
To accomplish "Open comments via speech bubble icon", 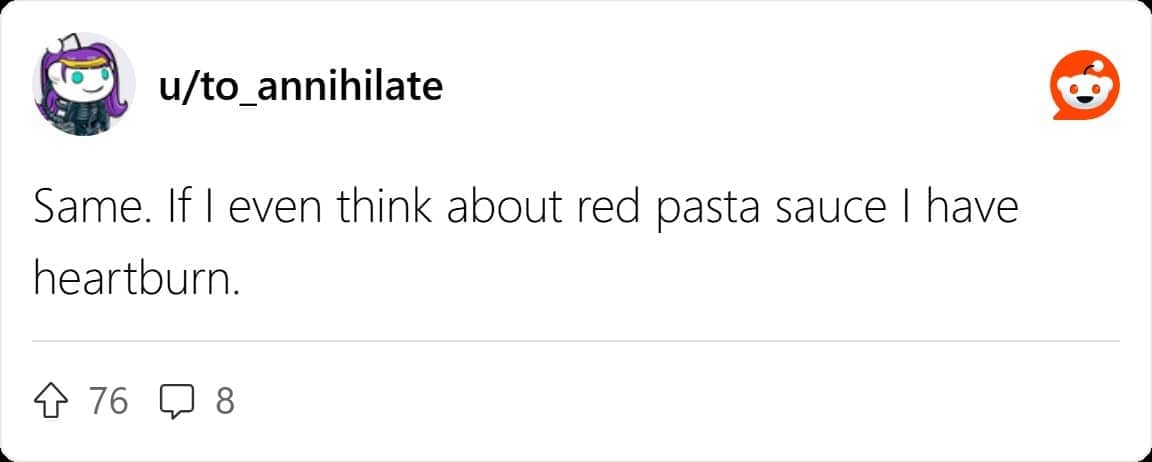I will click(x=176, y=402).
